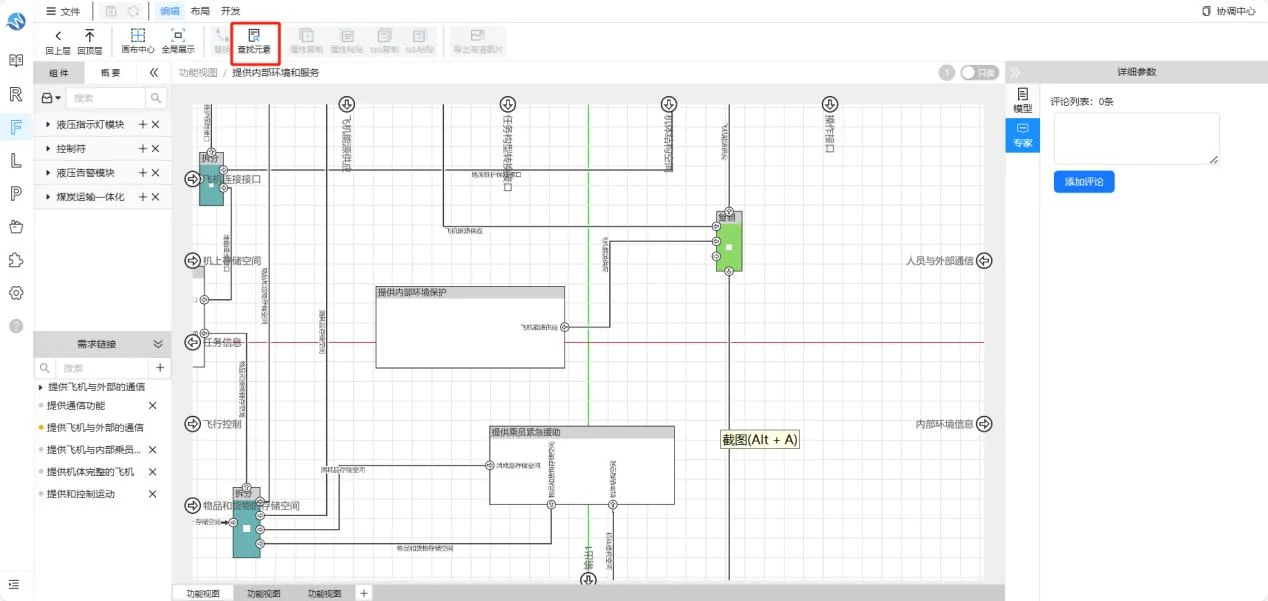This screenshot has width=1268, height=601.
Task: Open the L module in the sidebar
Action: (x=16, y=160)
